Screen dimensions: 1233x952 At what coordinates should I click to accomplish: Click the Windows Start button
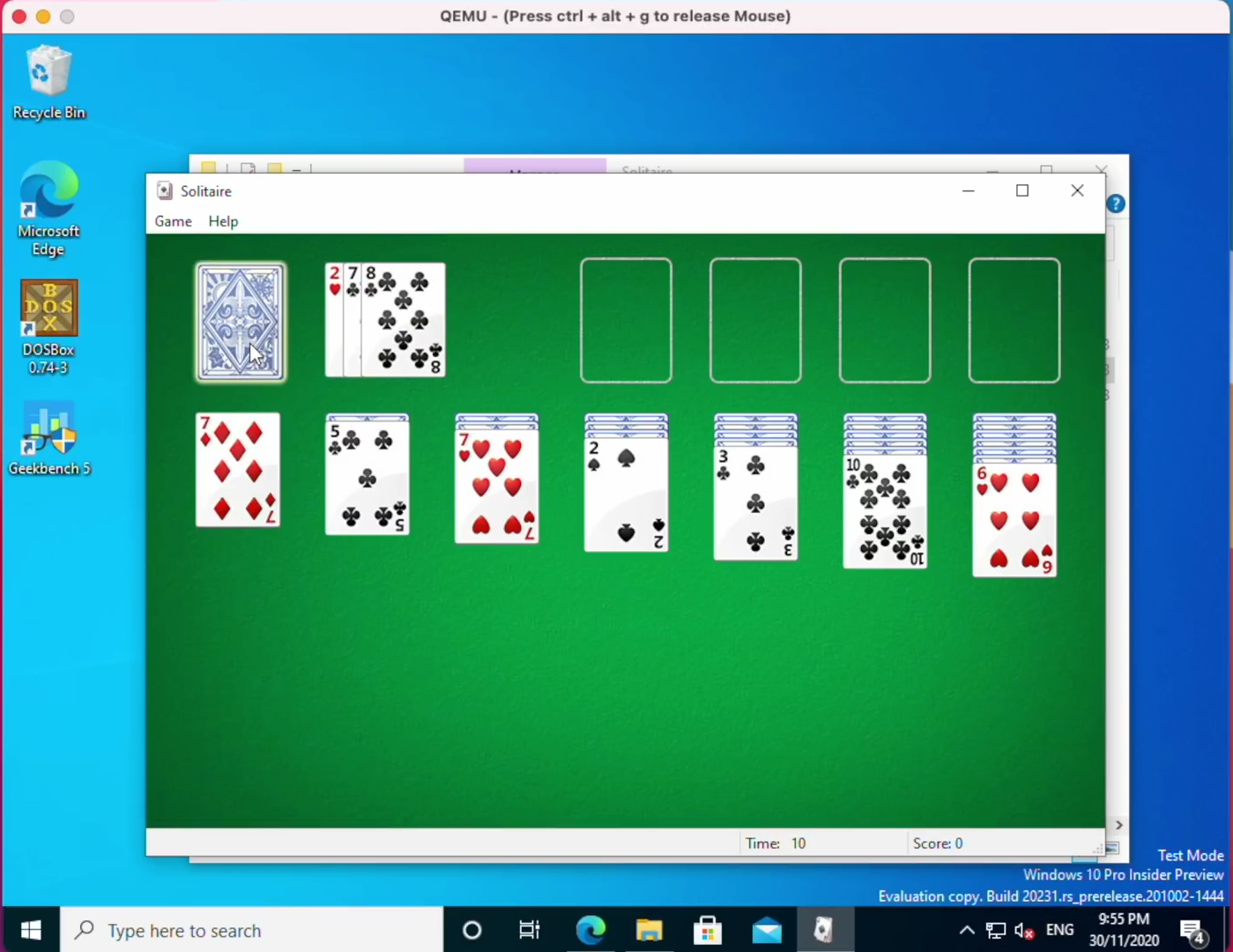[x=31, y=930]
